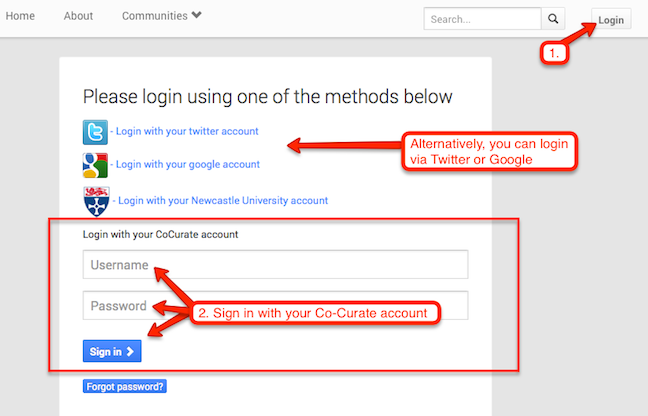Click the Login button in top bar
The height and width of the screenshot is (416, 648).
[611, 20]
